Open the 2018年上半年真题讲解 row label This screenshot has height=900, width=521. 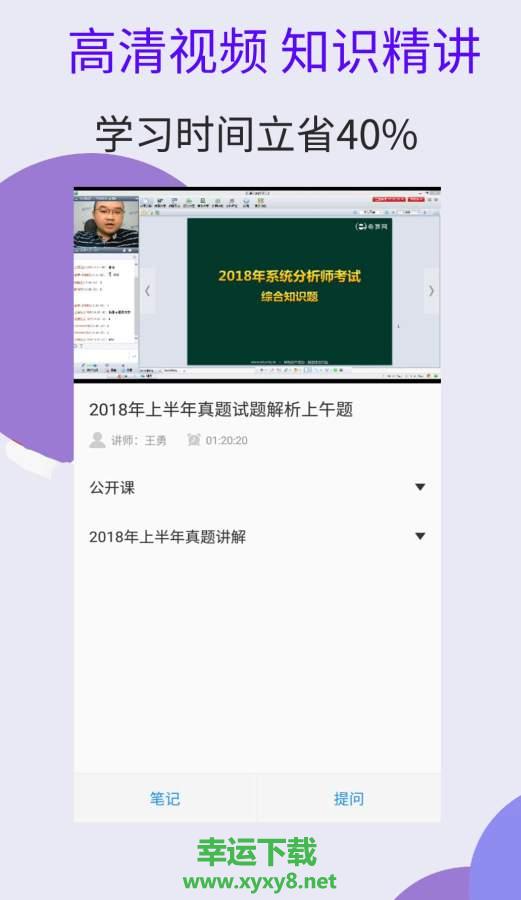click(168, 537)
